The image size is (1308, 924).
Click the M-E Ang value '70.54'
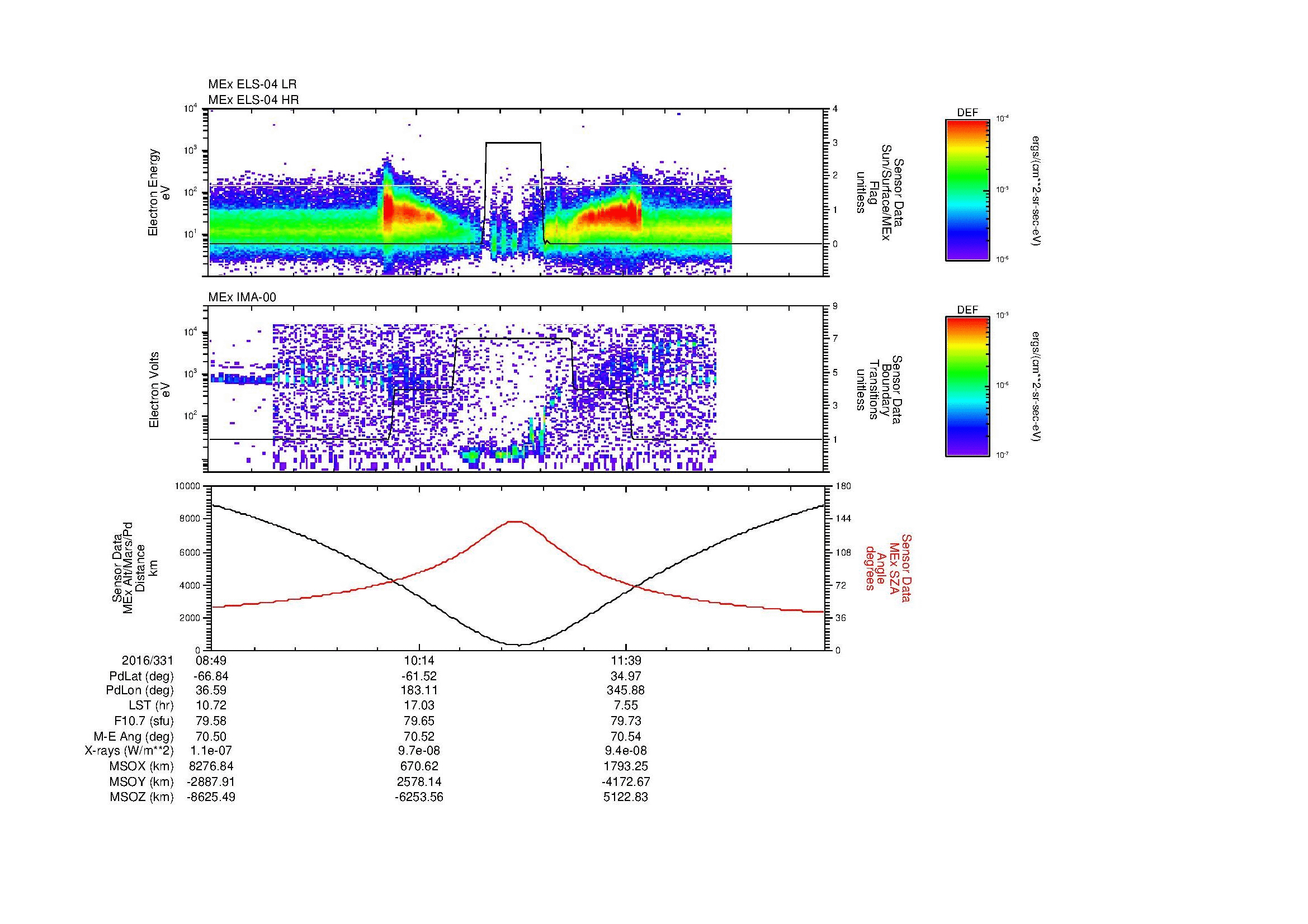(x=626, y=737)
